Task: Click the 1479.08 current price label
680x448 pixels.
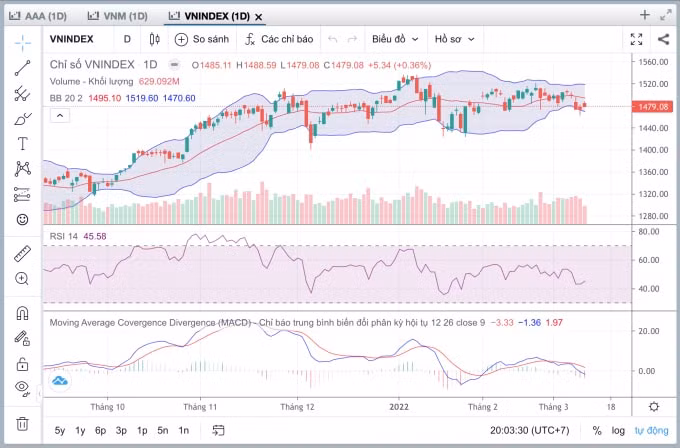Action: [652, 107]
